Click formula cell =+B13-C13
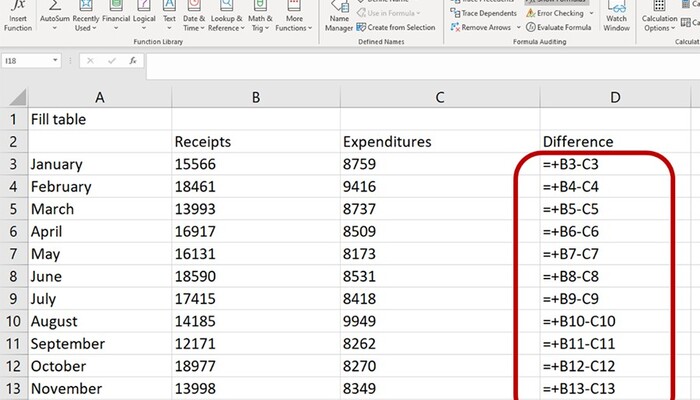 point(615,388)
